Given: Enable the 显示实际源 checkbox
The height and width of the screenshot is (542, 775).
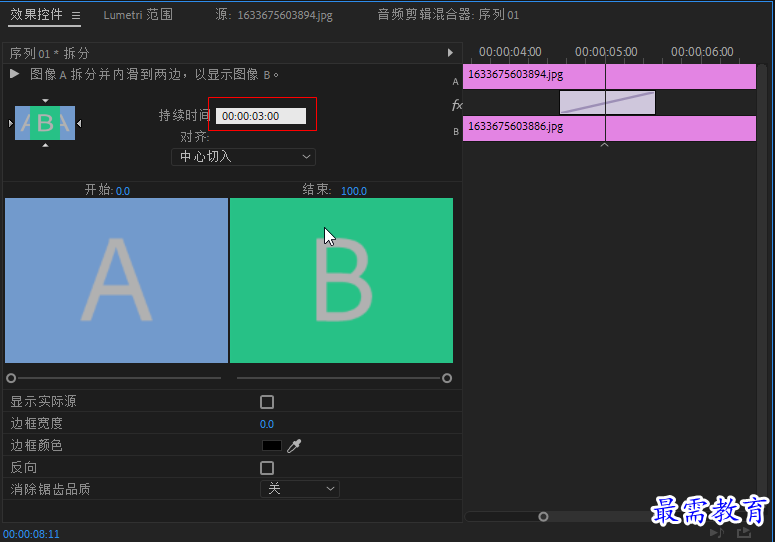Looking at the screenshot, I should 267,402.
